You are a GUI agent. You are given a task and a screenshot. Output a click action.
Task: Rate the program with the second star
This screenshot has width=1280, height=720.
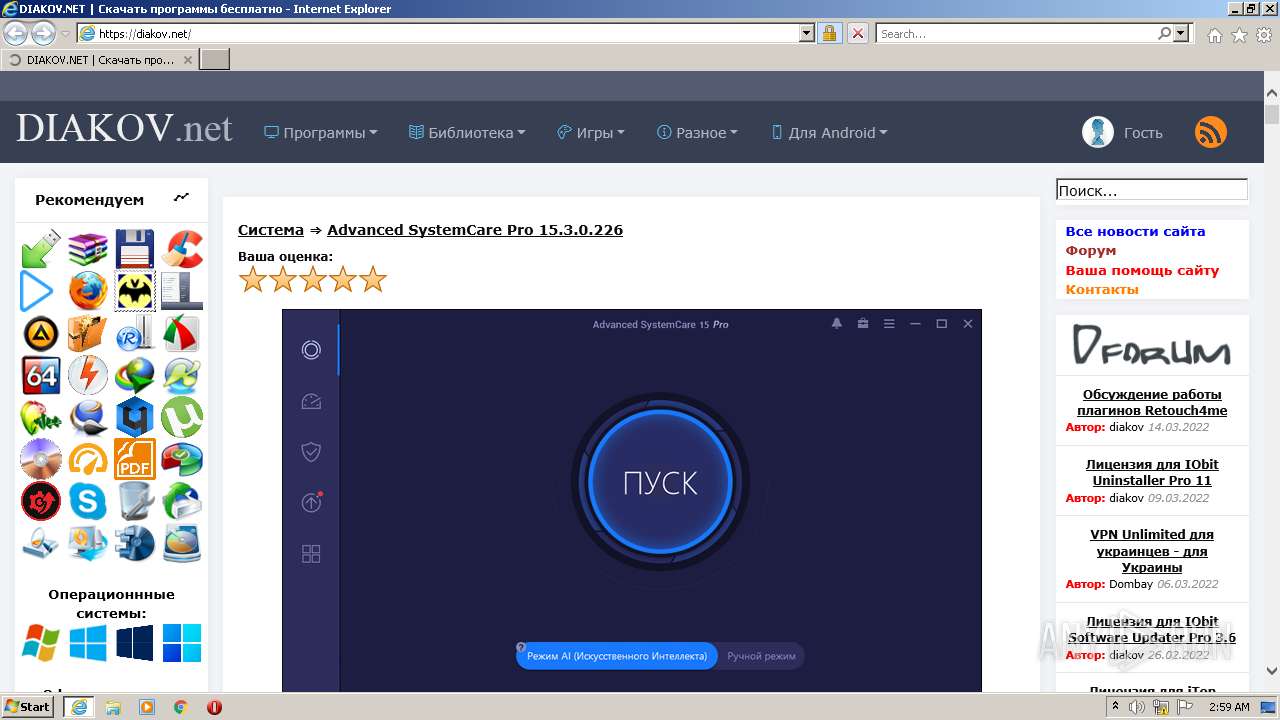(x=283, y=279)
